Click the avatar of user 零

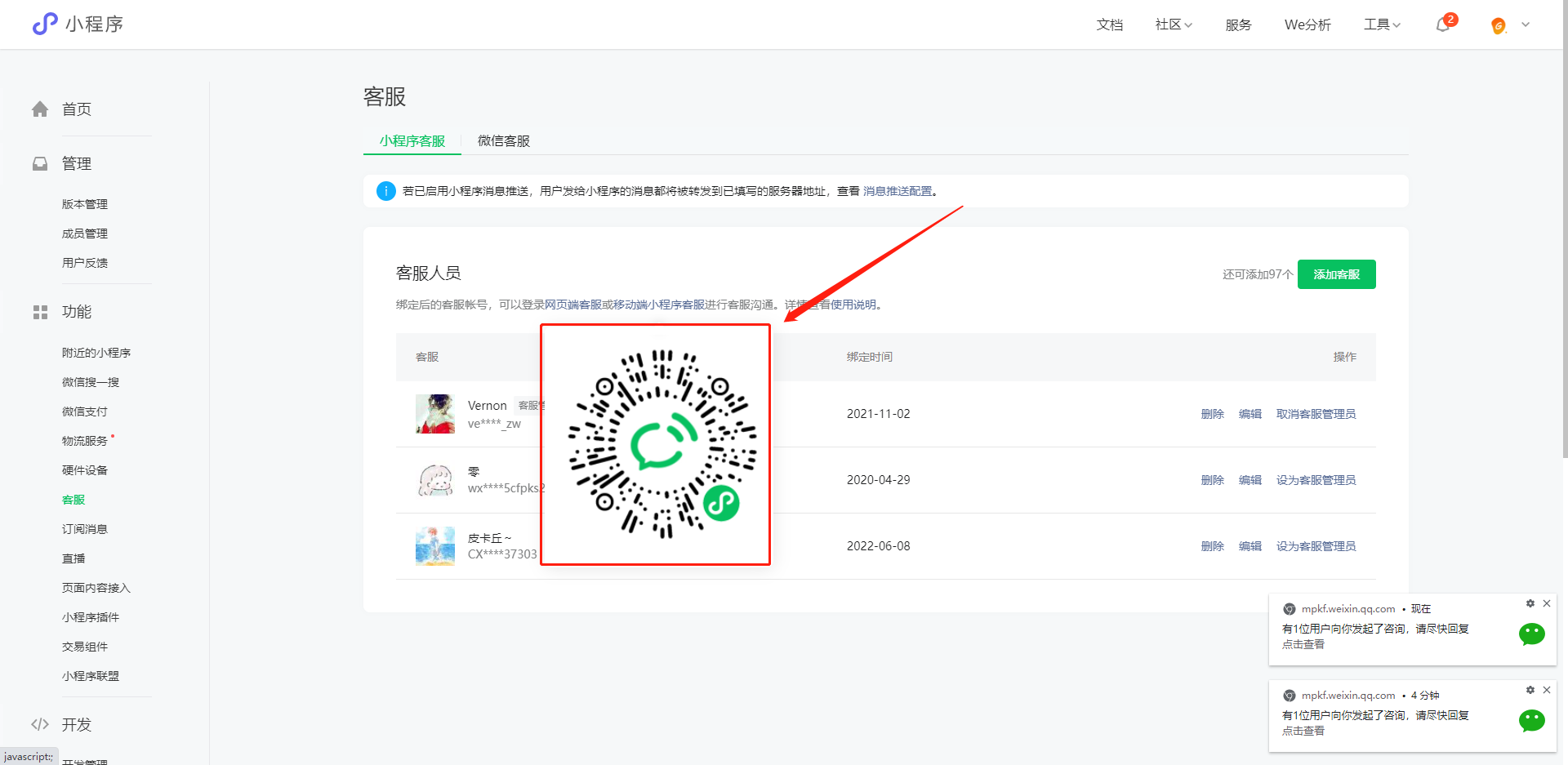tap(435, 480)
